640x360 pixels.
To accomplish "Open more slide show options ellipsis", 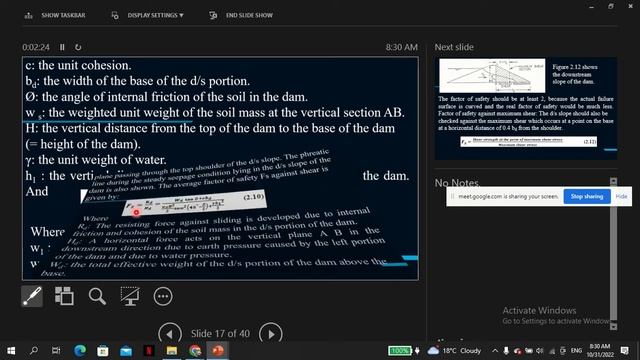I will [x=163, y=296].
